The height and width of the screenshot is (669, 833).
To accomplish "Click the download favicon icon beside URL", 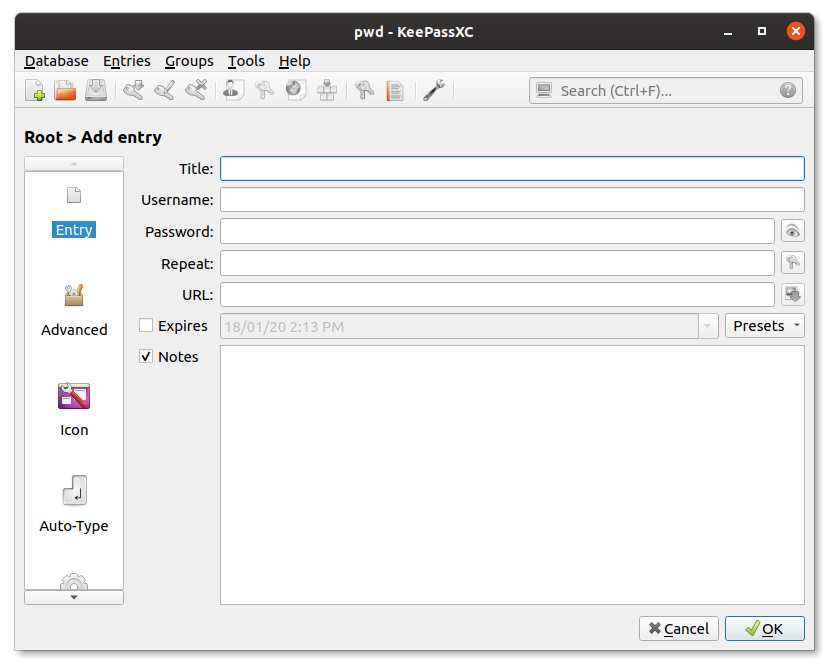I will point(792,294).
